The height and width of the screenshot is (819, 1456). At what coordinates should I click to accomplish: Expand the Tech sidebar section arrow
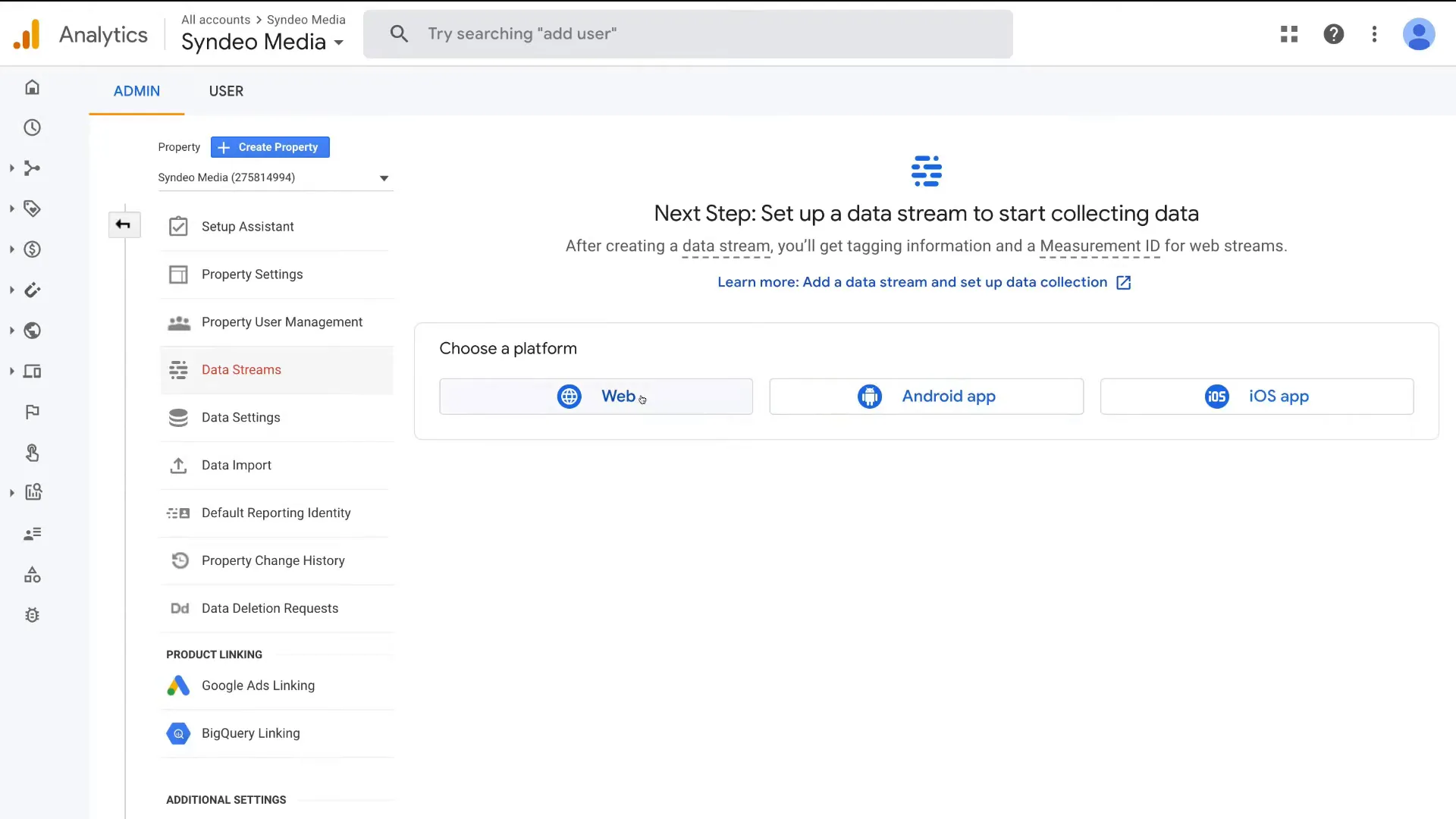click(x=11, y=372)
